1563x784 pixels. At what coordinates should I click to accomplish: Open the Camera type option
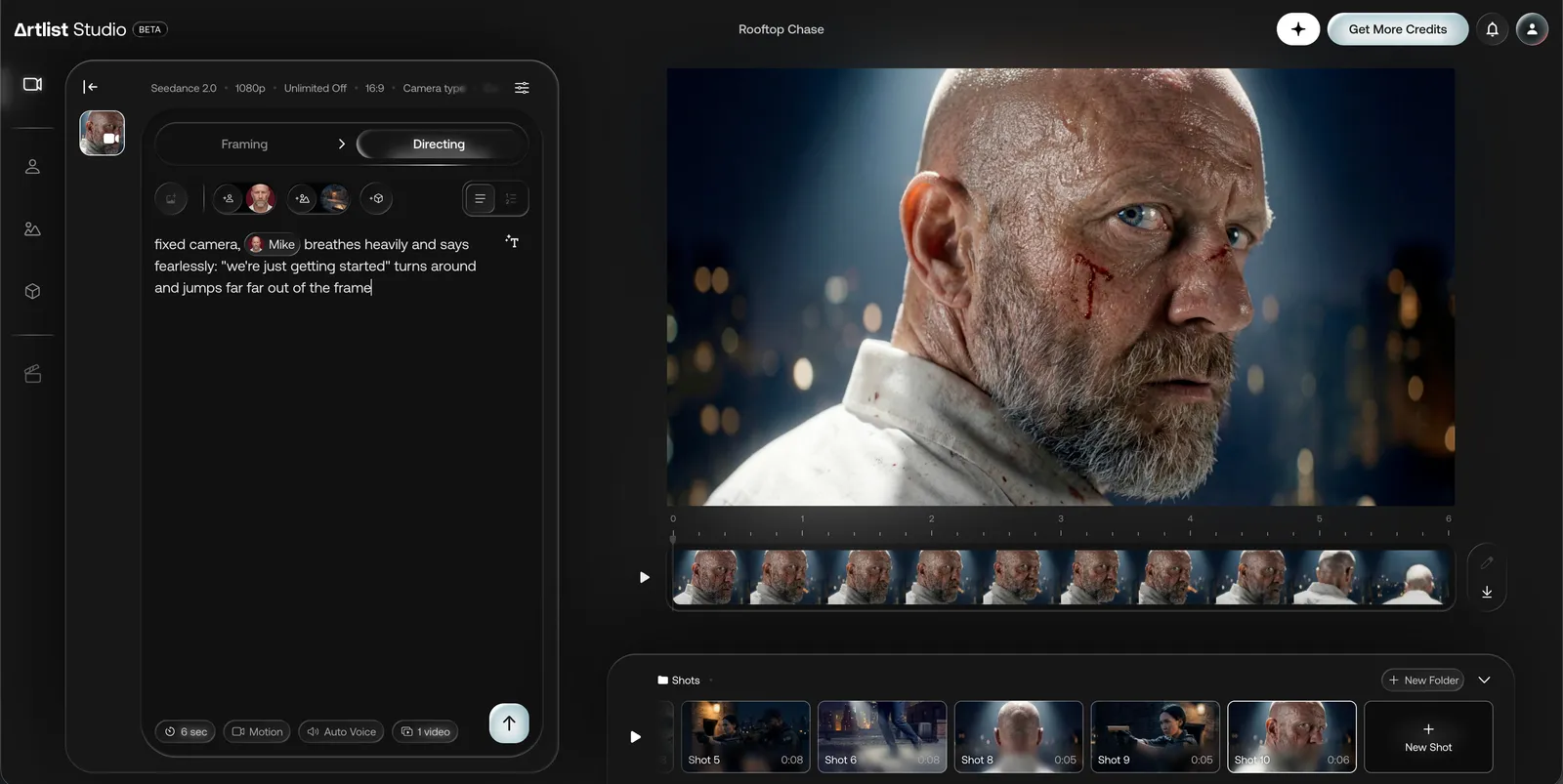434,88
